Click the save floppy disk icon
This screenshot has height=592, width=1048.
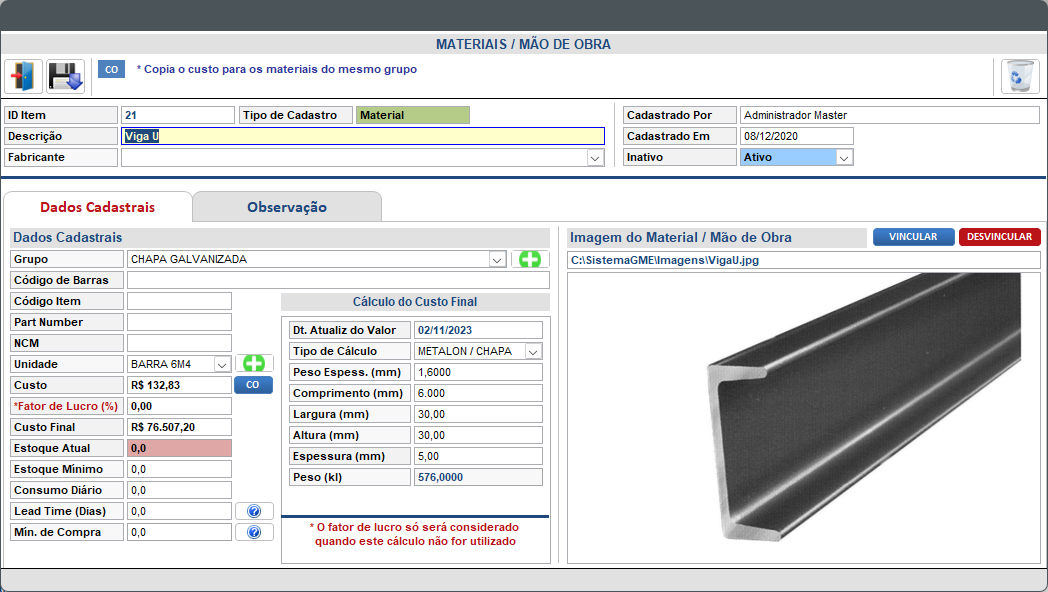pos(66,76)
